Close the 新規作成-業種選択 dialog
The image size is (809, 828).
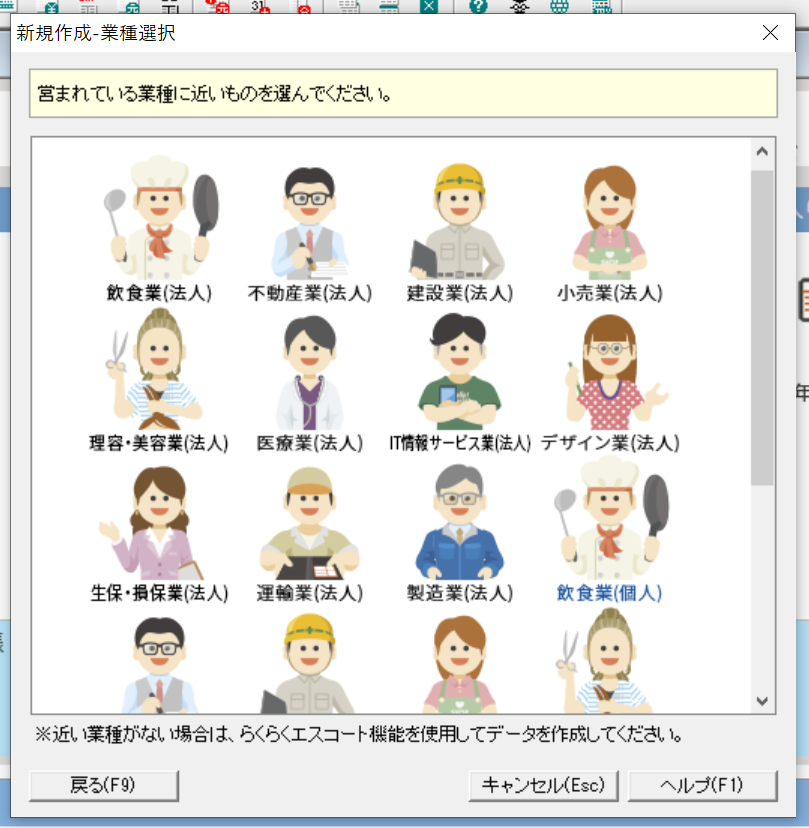coord(770,33)
